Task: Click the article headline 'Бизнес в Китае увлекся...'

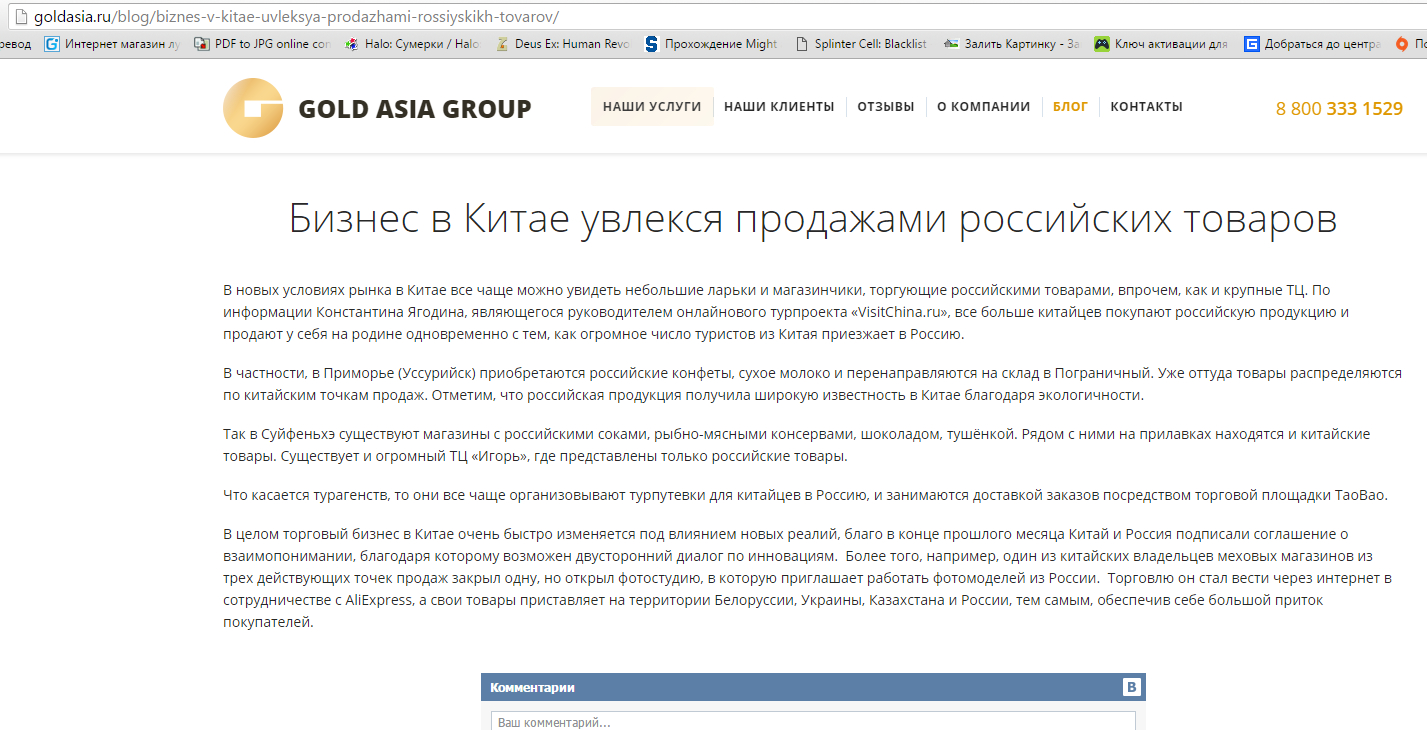Action: pyautogui.click(x=813, y=219)
